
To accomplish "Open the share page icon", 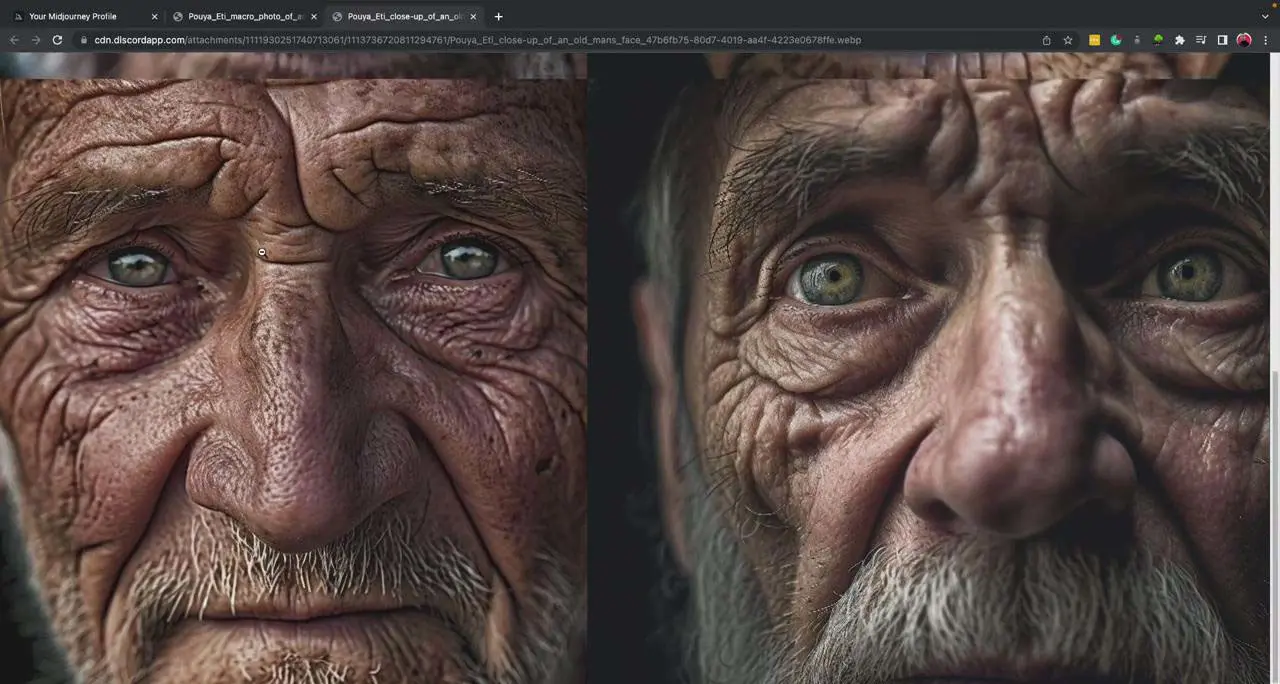I will [x=1046, y=40].
